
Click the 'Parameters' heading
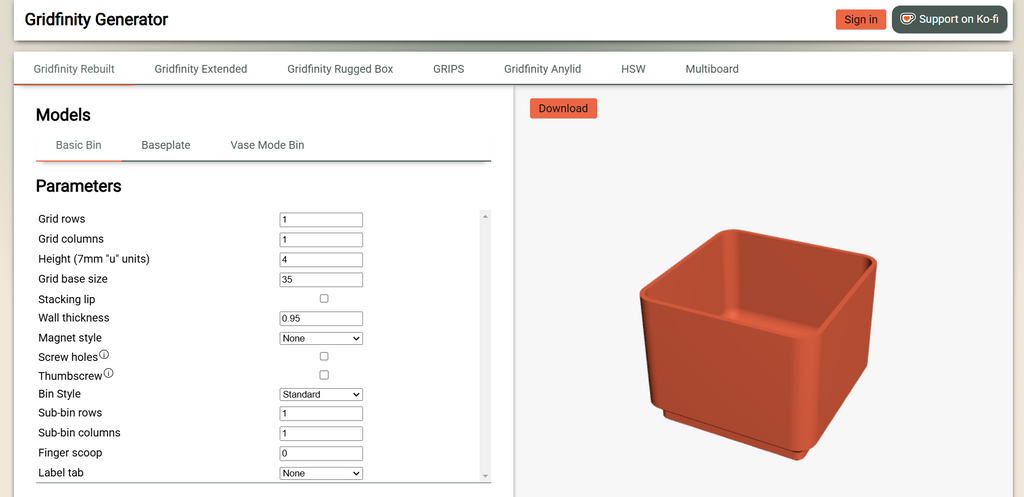pos(78,186)
